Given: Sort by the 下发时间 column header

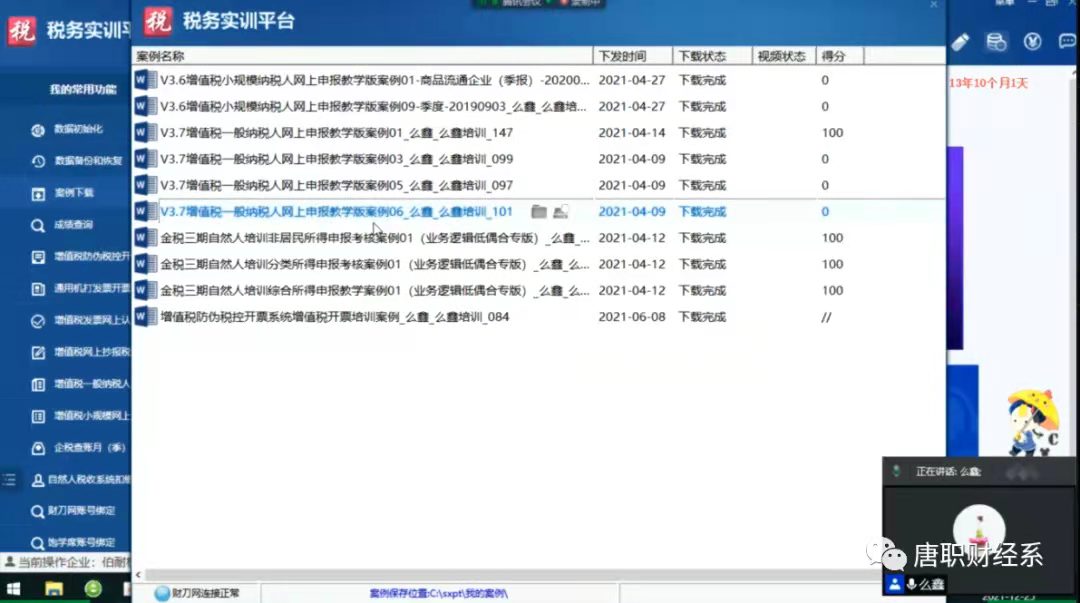Looking at the screenshot, I should (632, 56).
